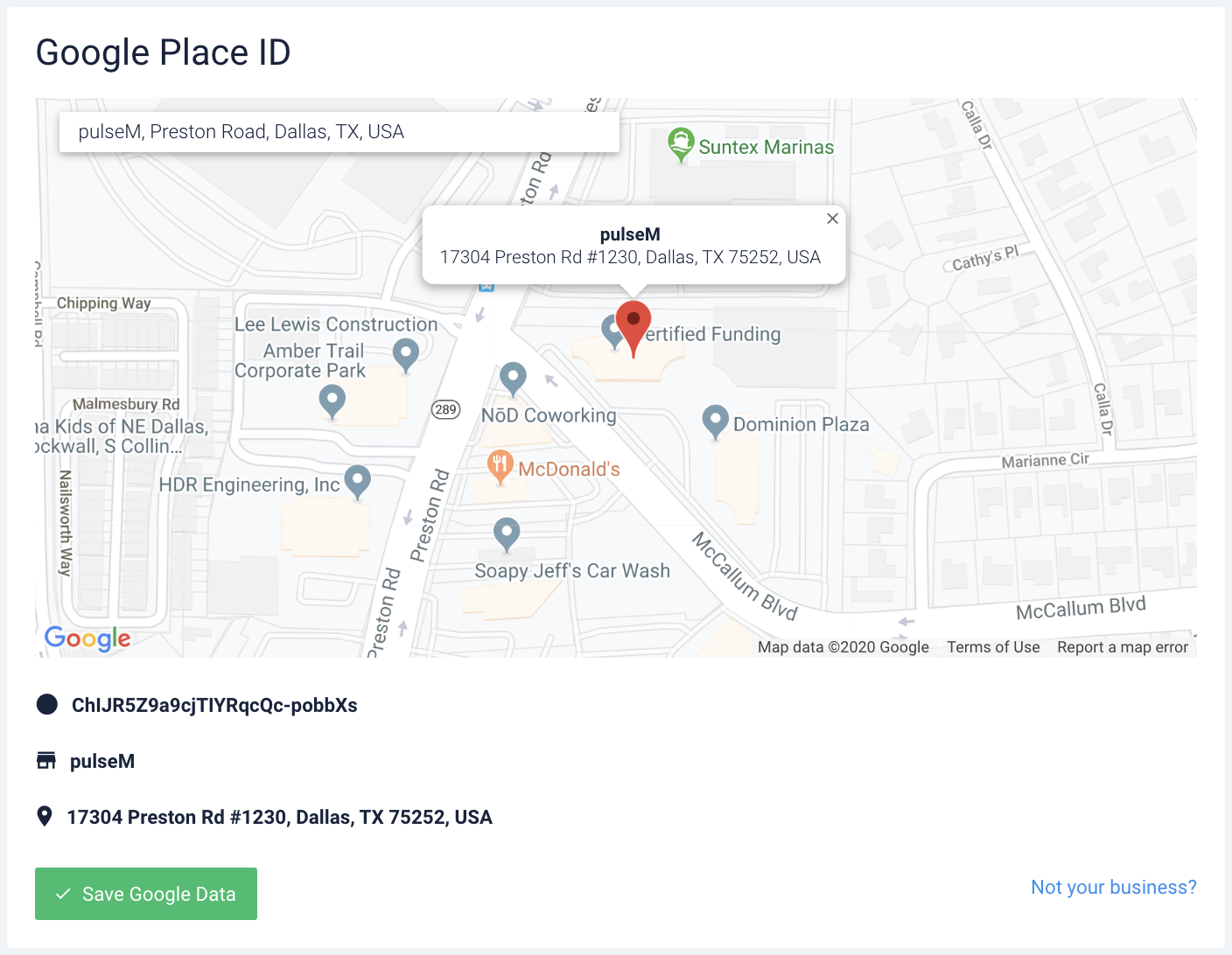Screen dimensions: 1232x955
Task: Click the red pulseM location pin
Action: 633,324
